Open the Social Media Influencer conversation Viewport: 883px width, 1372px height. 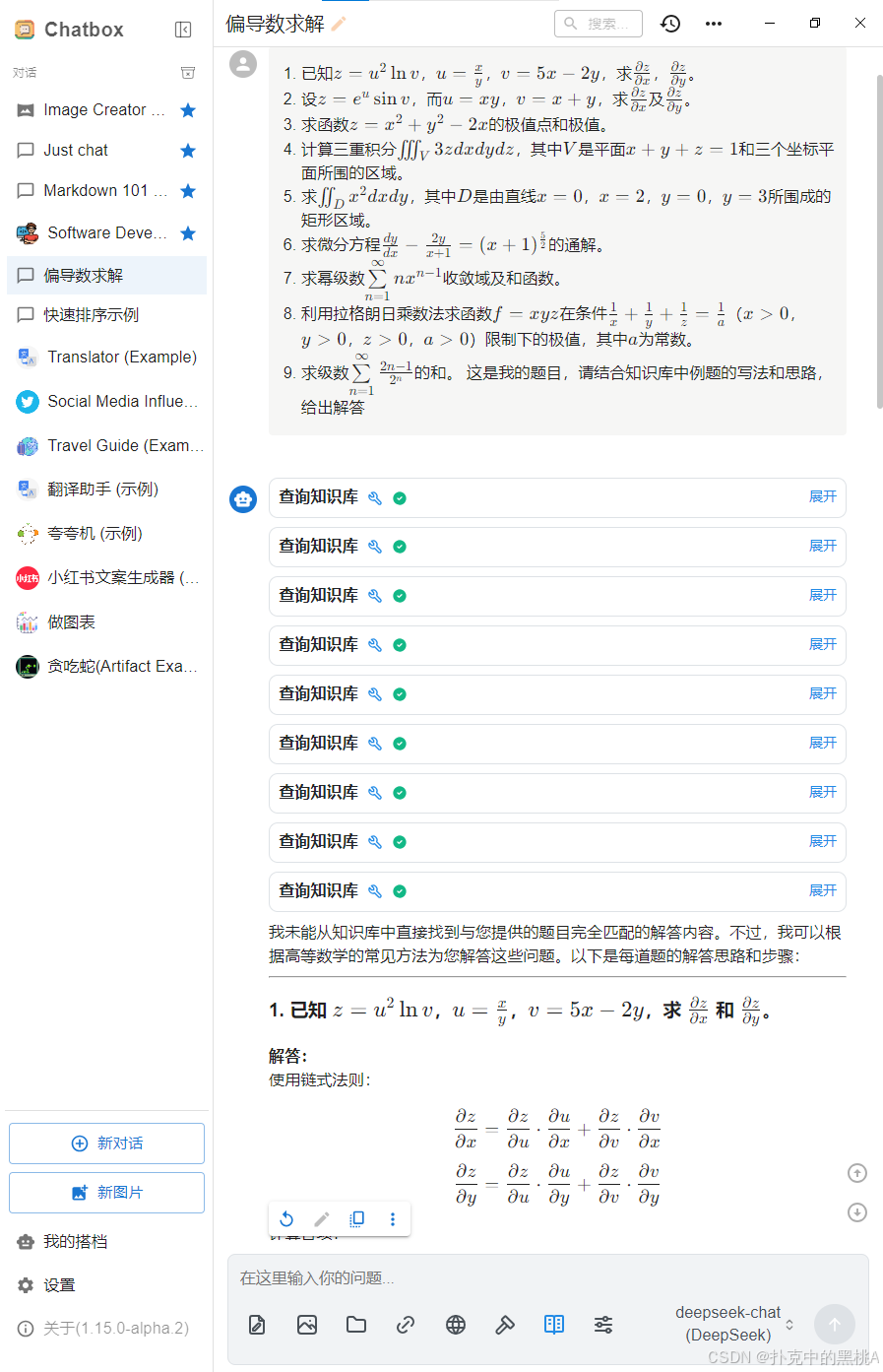click(106, 401)
